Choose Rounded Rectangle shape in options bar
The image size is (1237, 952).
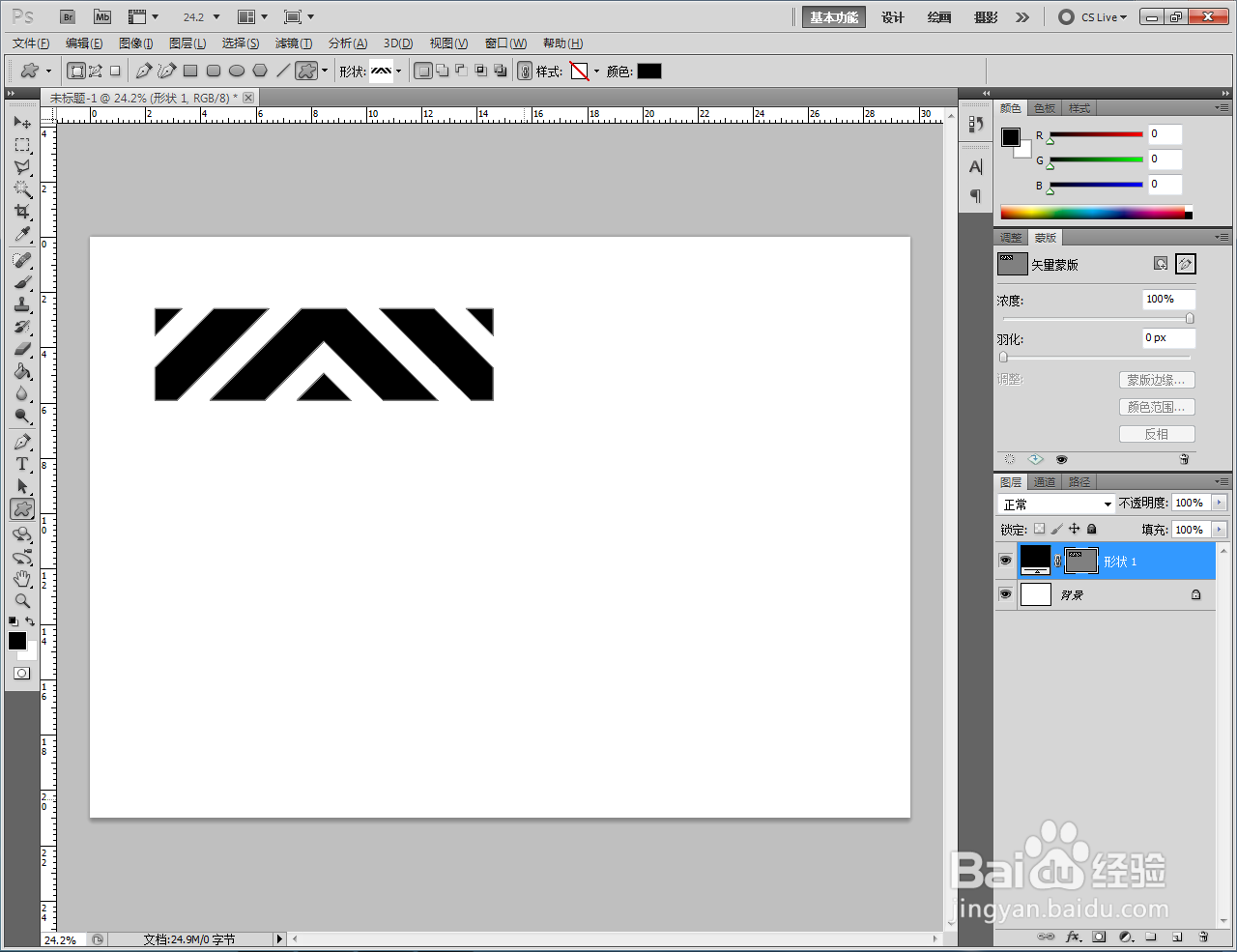[x=214, y=71]
